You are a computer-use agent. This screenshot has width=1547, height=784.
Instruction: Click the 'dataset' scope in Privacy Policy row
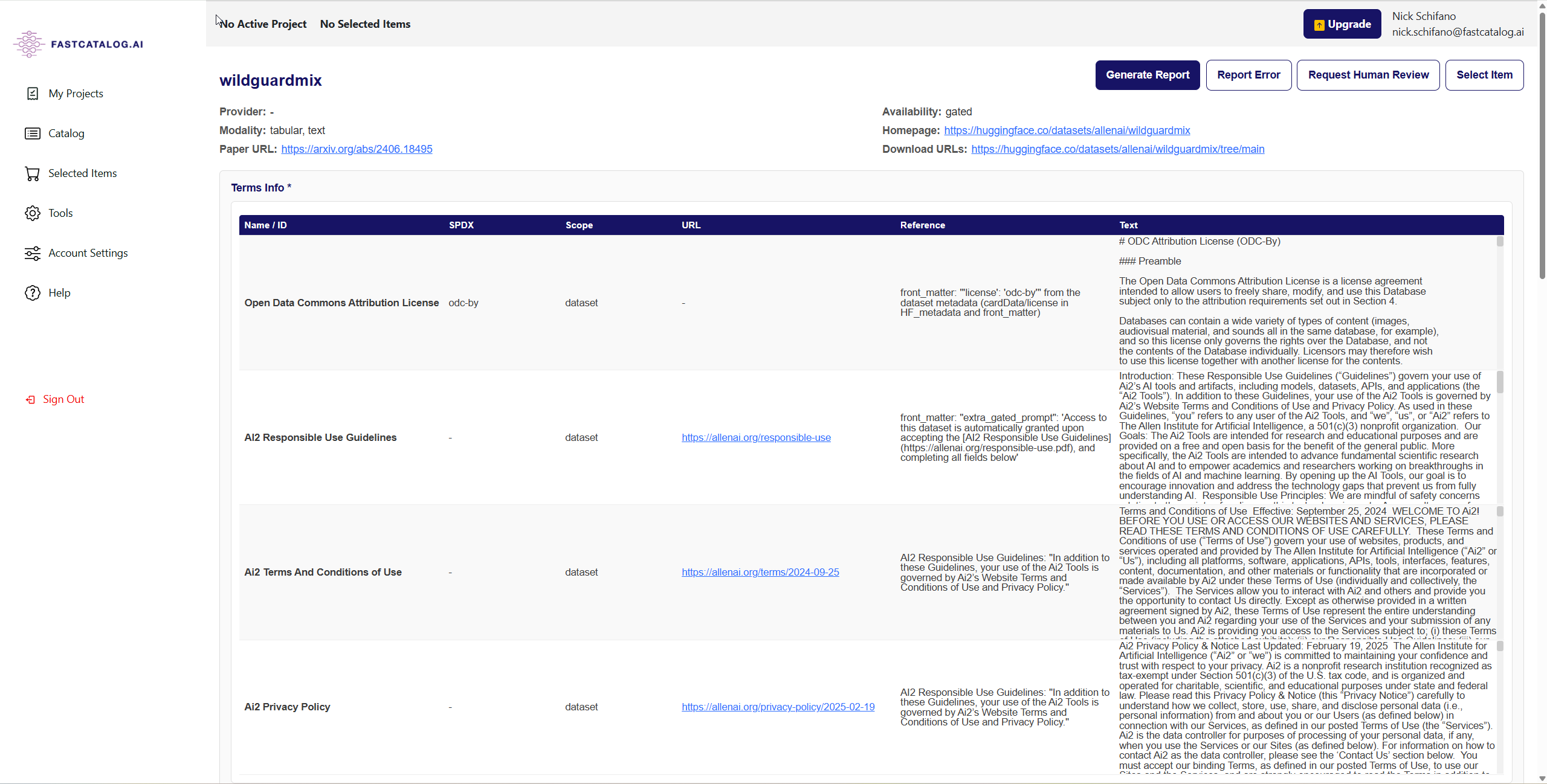click(581, 707)
